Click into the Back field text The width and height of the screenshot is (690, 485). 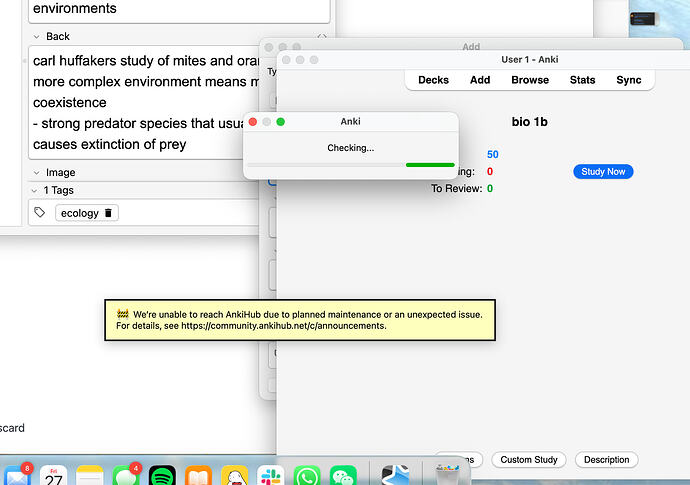tap(145, 102)
